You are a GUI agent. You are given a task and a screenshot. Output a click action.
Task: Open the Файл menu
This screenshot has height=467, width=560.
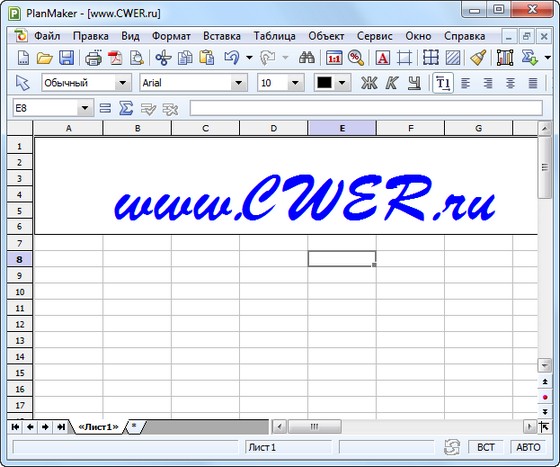[x=47, y=36]
